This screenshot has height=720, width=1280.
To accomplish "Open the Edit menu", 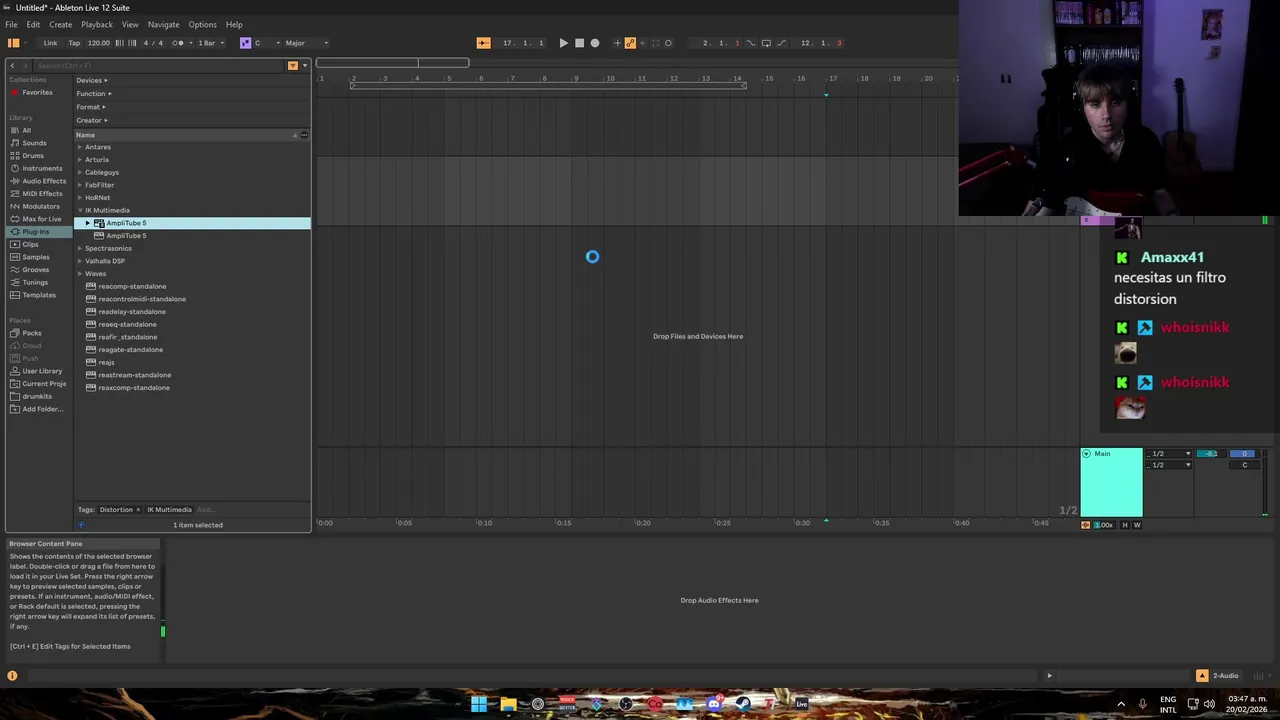I will (x=33, y=24).
